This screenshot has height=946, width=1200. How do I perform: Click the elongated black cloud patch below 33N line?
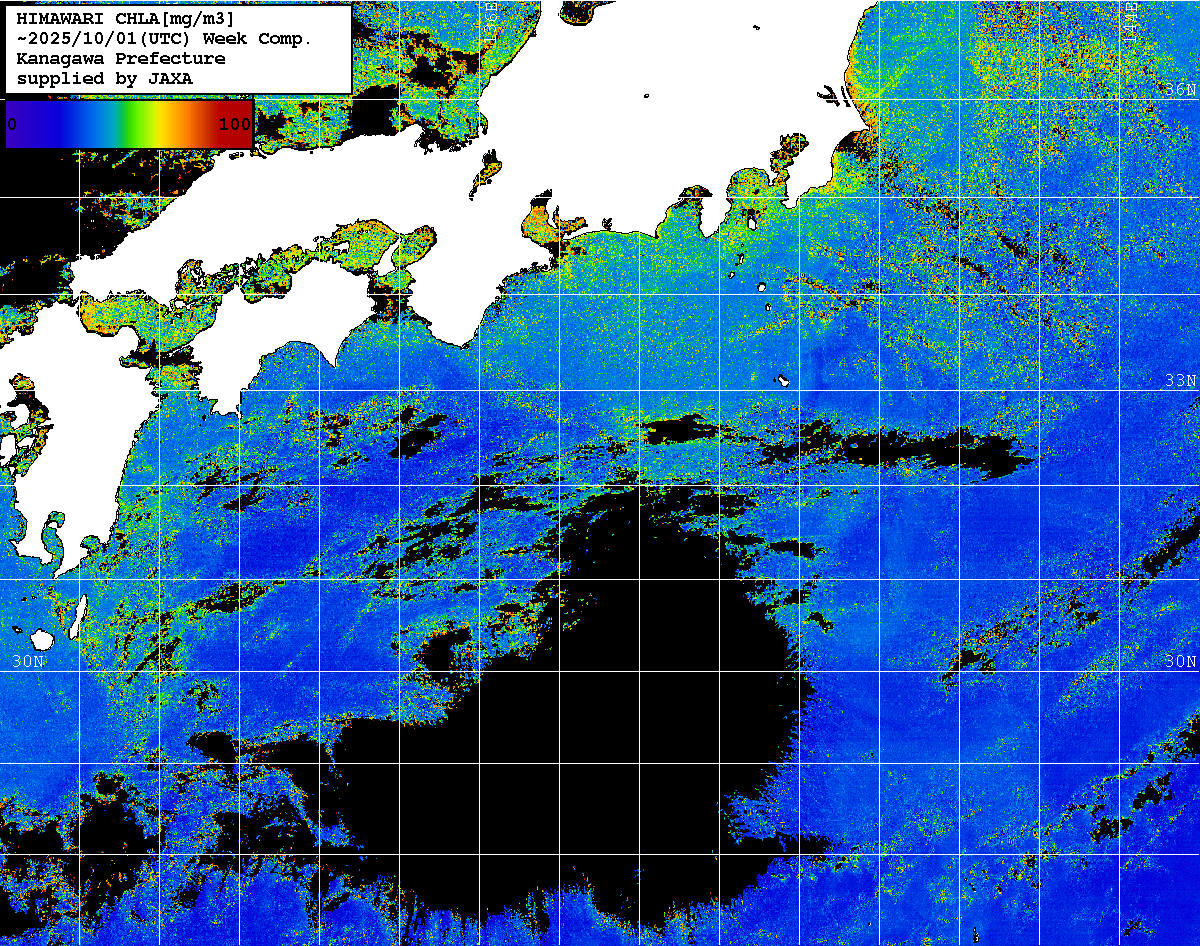[x=900, y=445]
